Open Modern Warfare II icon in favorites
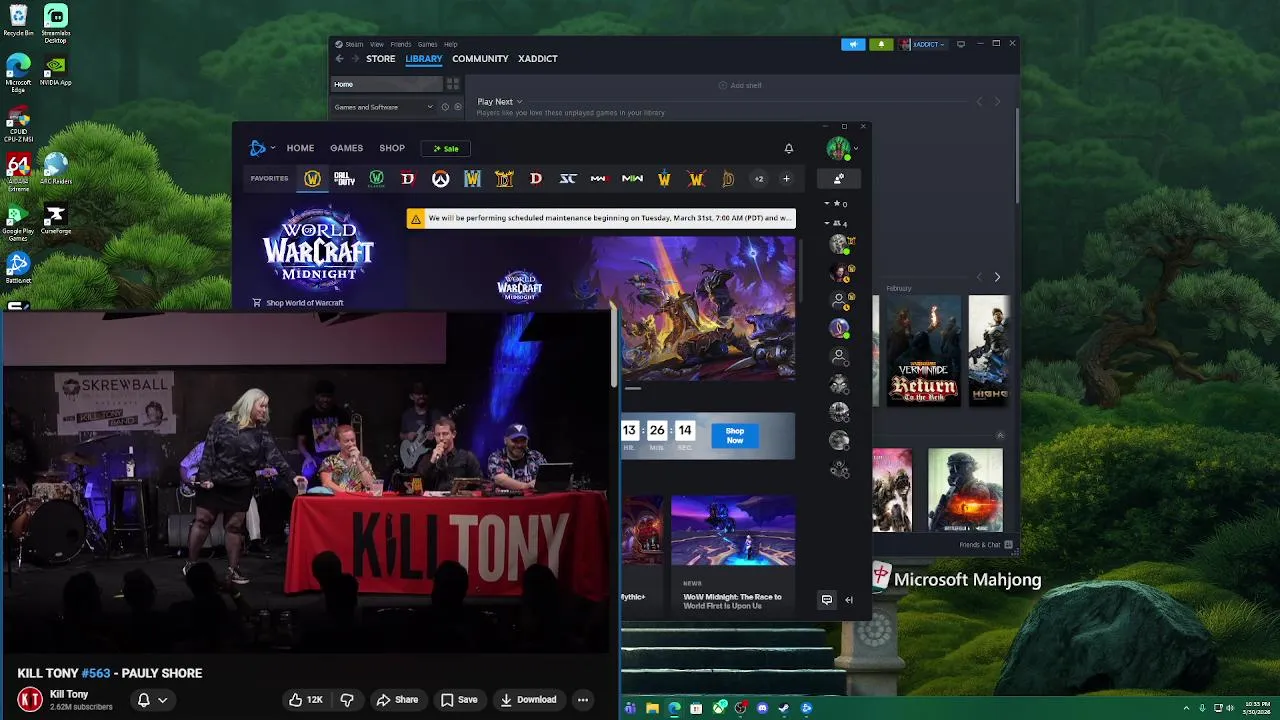This screenshot has height=720, width=1280. [x=632, y=179]
